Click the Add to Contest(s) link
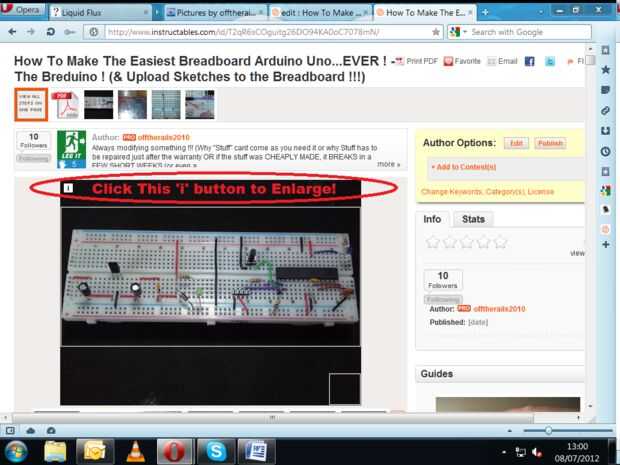Image resolution: width=620 pixels, height=465 pixels. pos(464,167)
